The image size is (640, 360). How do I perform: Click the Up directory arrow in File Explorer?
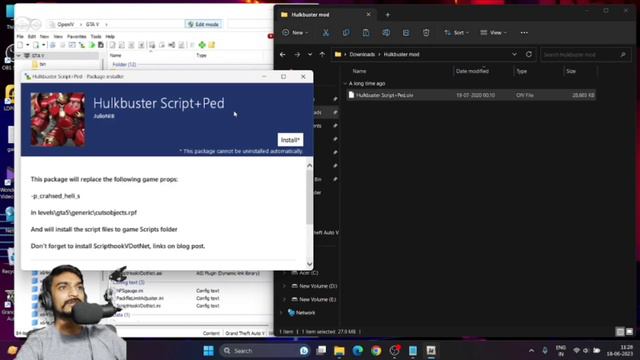(x=322, y=54)
